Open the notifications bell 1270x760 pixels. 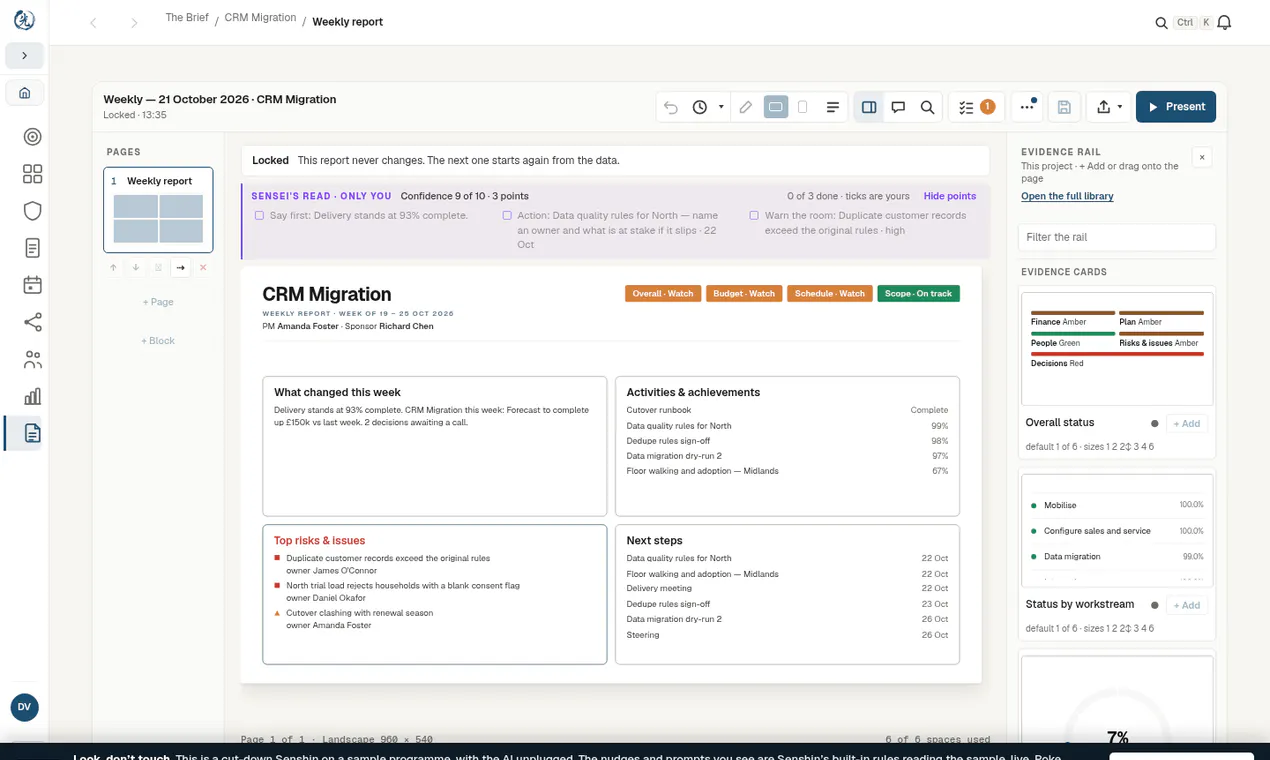(x=1224, y=22)
